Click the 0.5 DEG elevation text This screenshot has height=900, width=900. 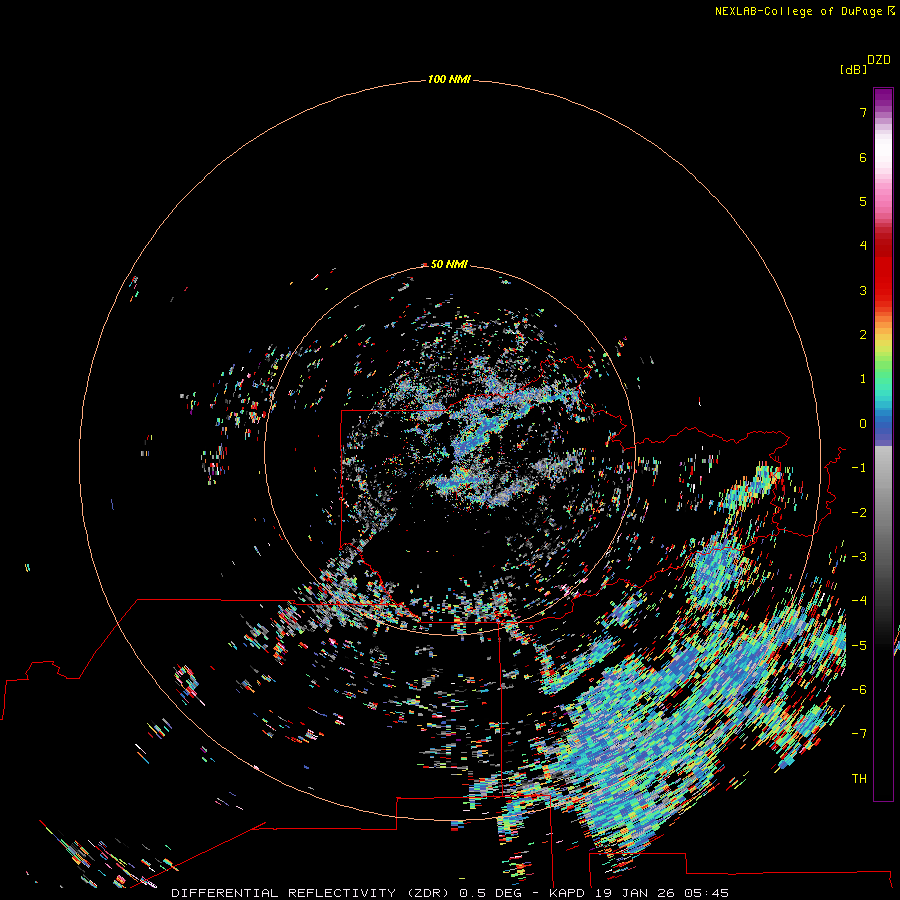[x=490, y=893]
